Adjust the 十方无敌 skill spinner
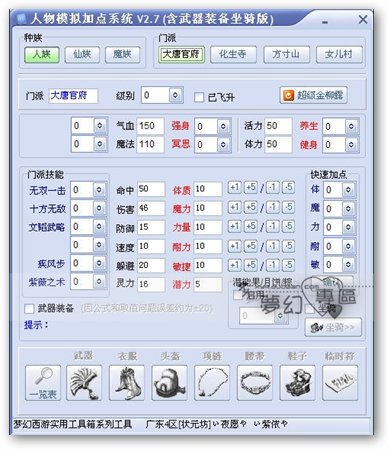This screenshot has height=450, width=389. click(x=99, y=208)
